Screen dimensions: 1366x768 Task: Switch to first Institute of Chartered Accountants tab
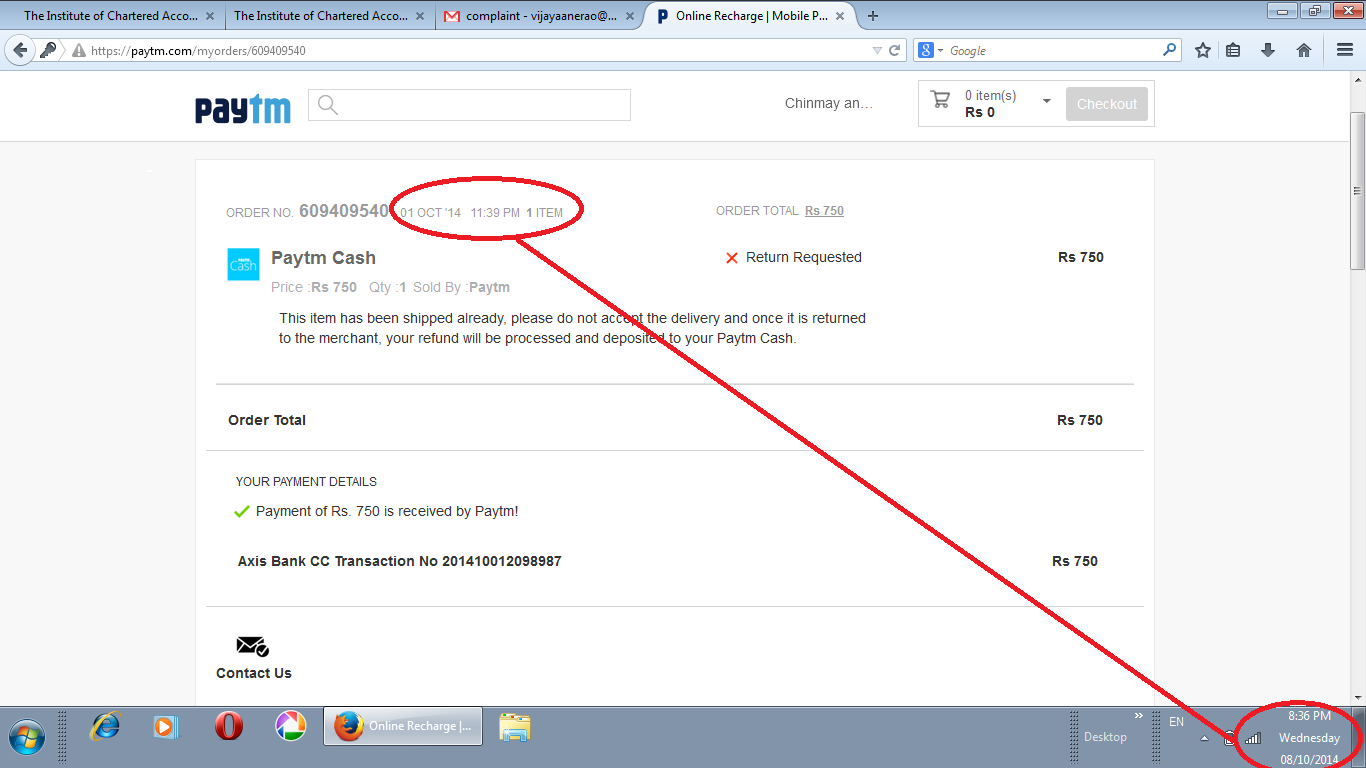[x=111, y=16]
